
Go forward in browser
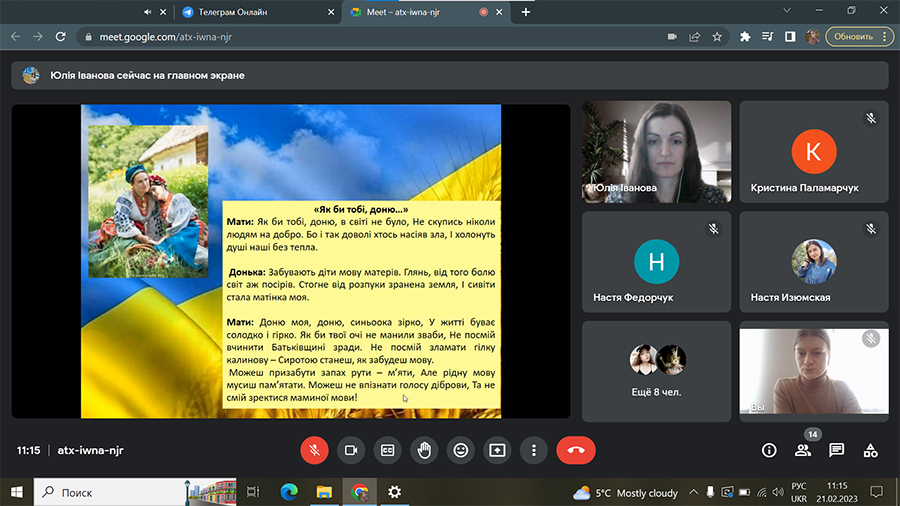click(38, 37)
